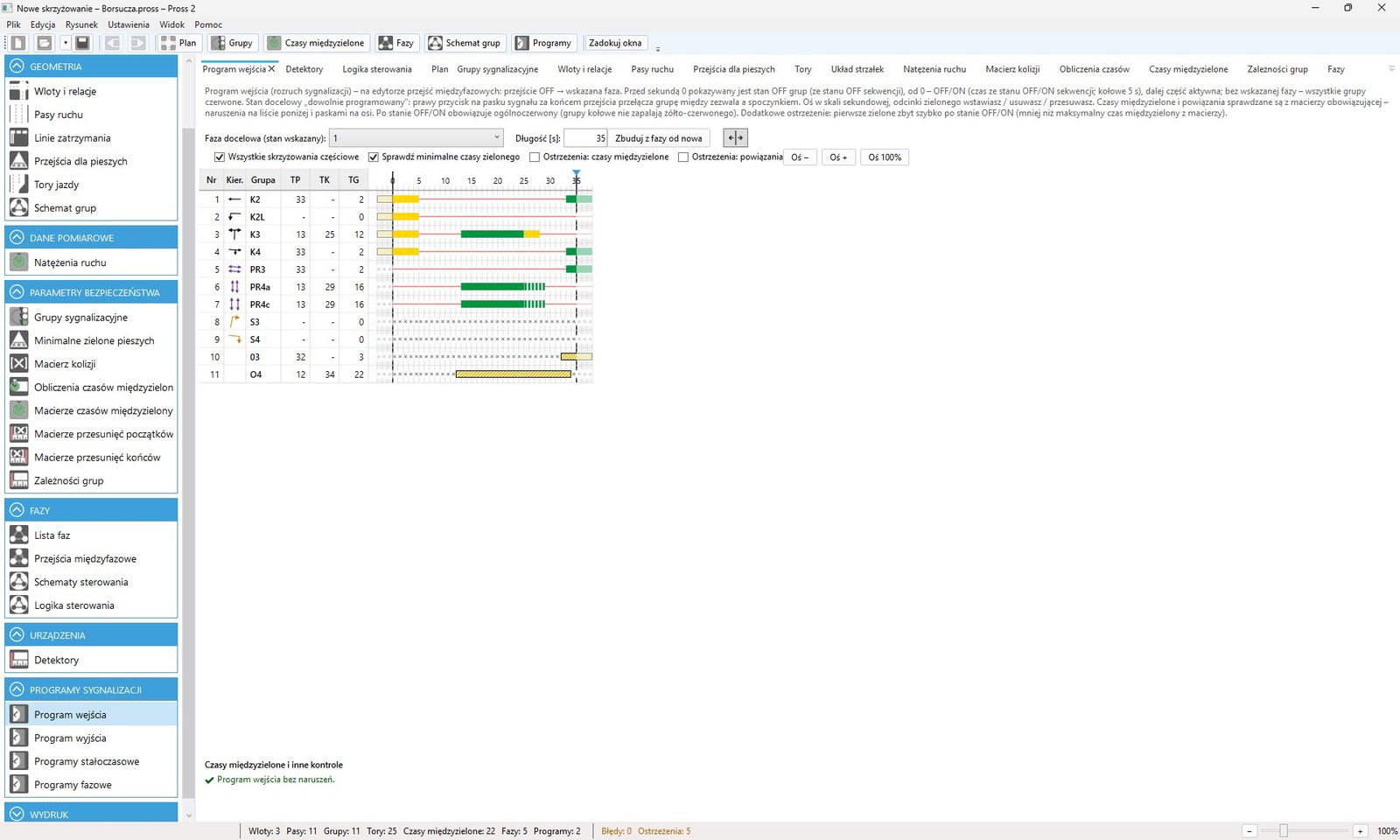Enable Ostrzeżenia: czasy międzyzielone checkbox
Image resolution: width=1400 pixels, height=840 pixels.
(535, 157)
